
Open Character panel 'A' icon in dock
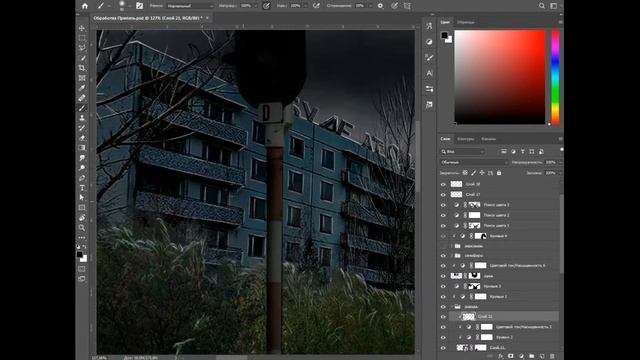click(x=429, y=73)
